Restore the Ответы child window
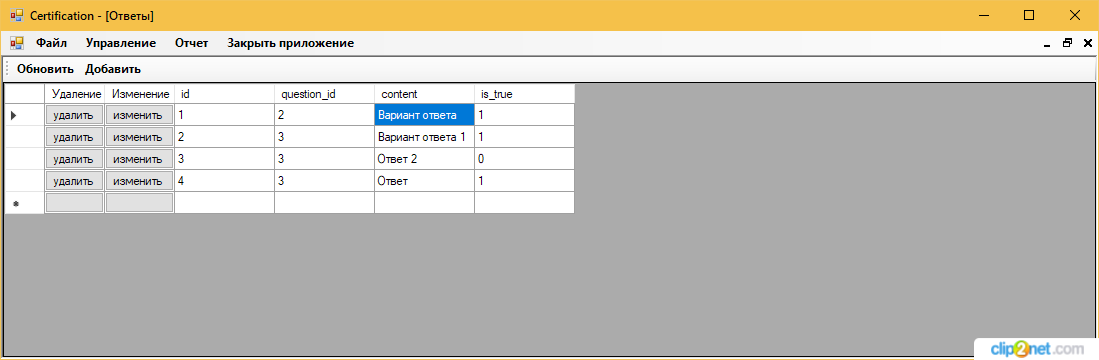The width and height of the screenshot is (1099, 360). [1067, 43]
